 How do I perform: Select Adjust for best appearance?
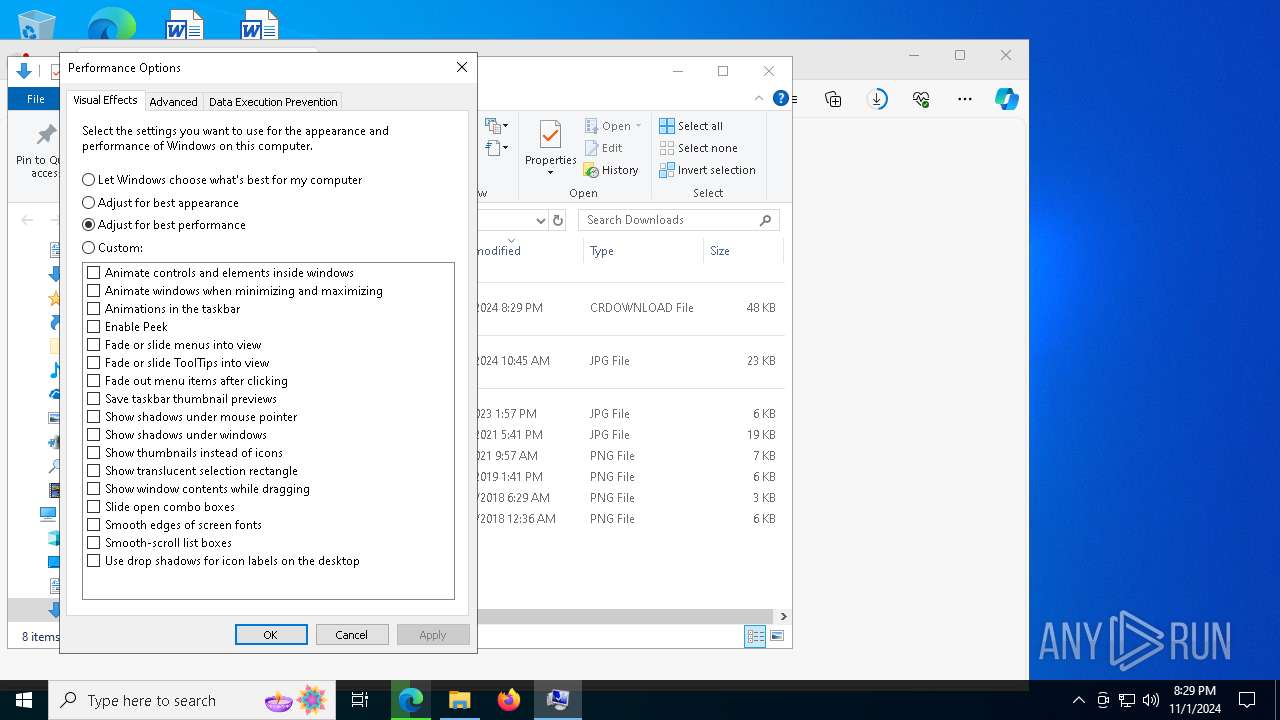click(160, 202)
